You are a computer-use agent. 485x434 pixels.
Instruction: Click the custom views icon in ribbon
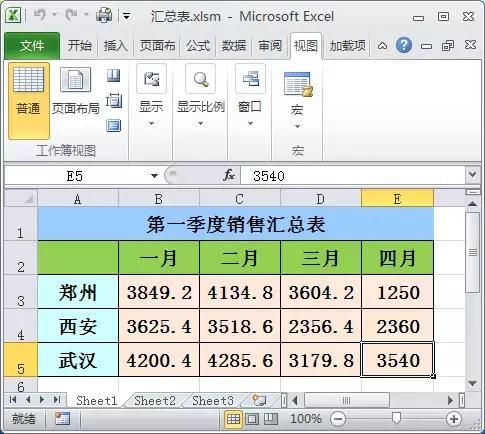click(114, 101)
